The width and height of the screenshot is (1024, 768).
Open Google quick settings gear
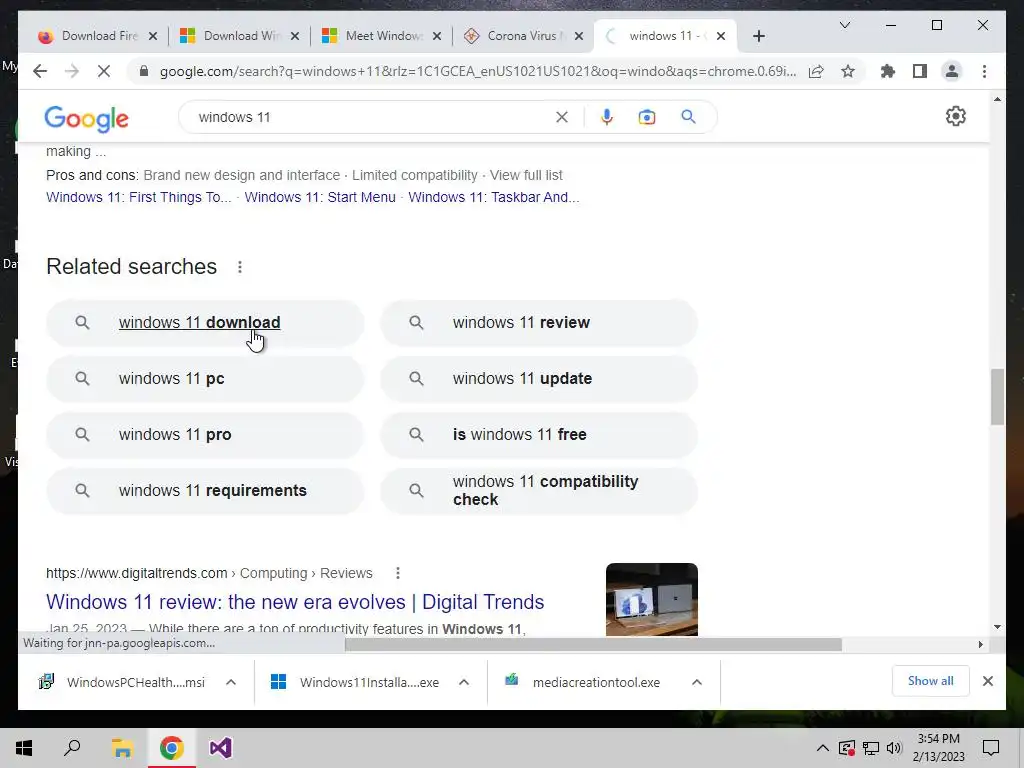[955, 116]
